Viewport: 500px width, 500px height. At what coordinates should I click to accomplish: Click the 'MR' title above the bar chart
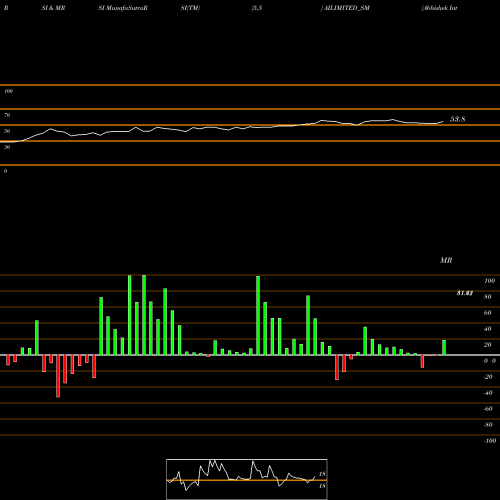click(446, 260)
